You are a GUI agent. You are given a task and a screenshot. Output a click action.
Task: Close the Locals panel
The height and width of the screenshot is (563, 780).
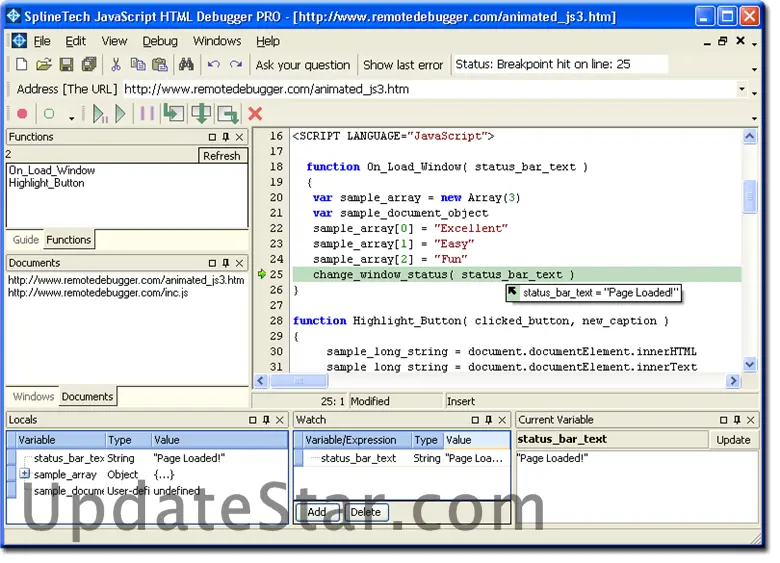pos(280,420)
